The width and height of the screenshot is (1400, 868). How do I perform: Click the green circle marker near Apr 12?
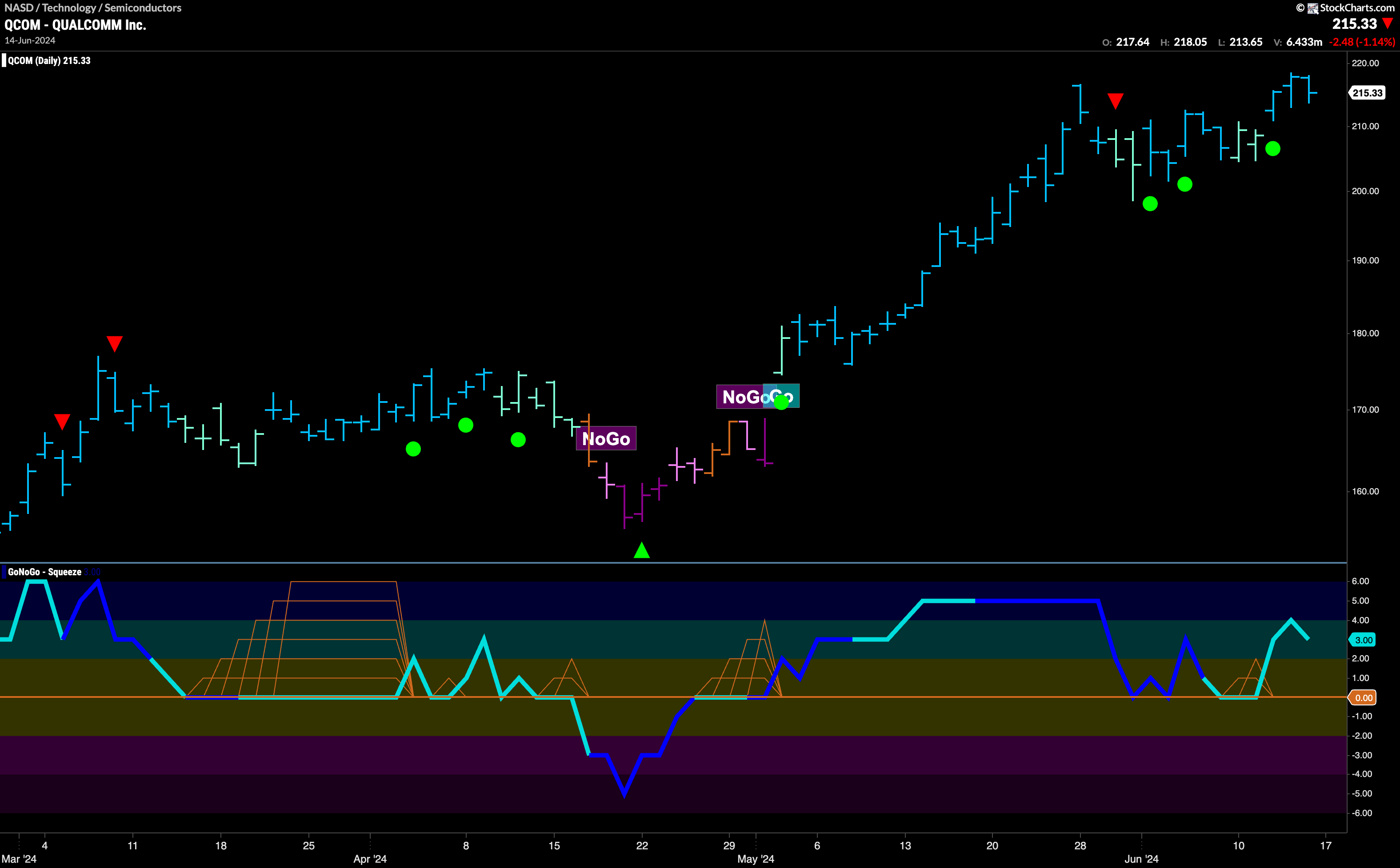518,440
